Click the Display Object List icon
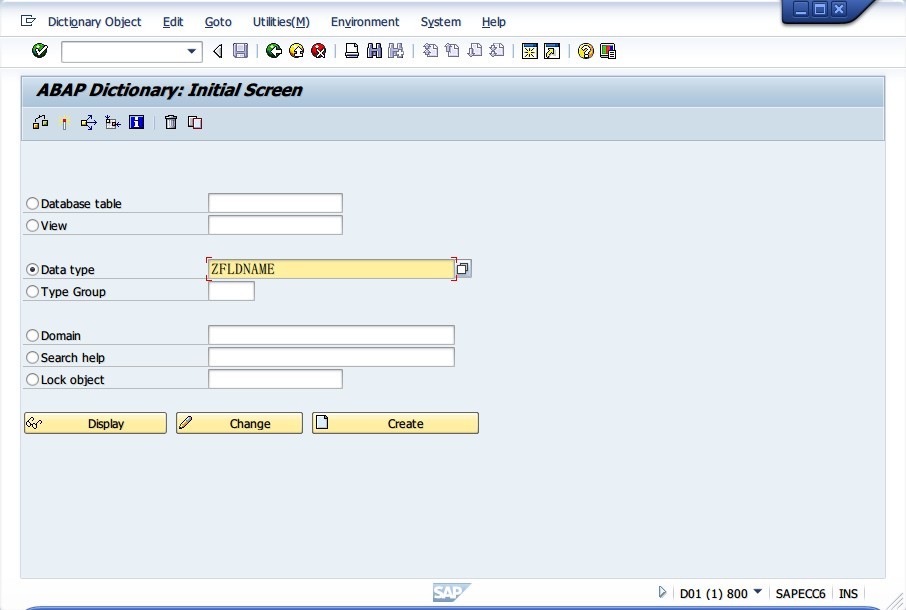This screenshot has height=610, width=906. pyautogui.click(x=113, y=122)
